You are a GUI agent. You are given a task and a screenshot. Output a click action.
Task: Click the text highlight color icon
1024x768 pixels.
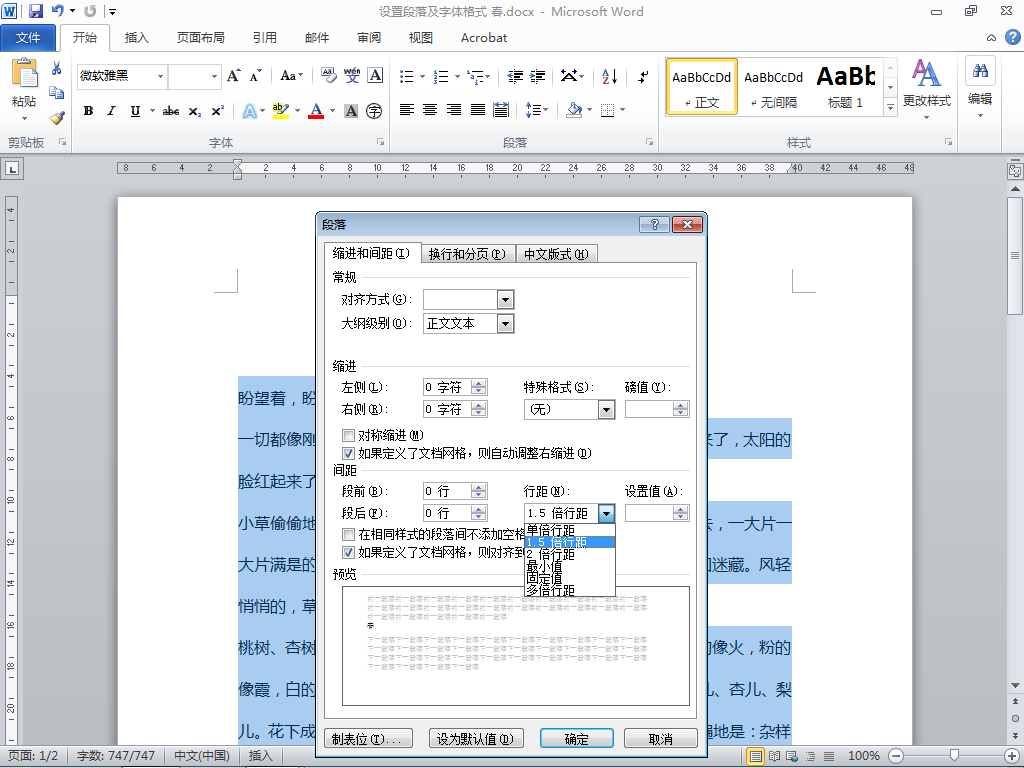(x=281, y=111)
